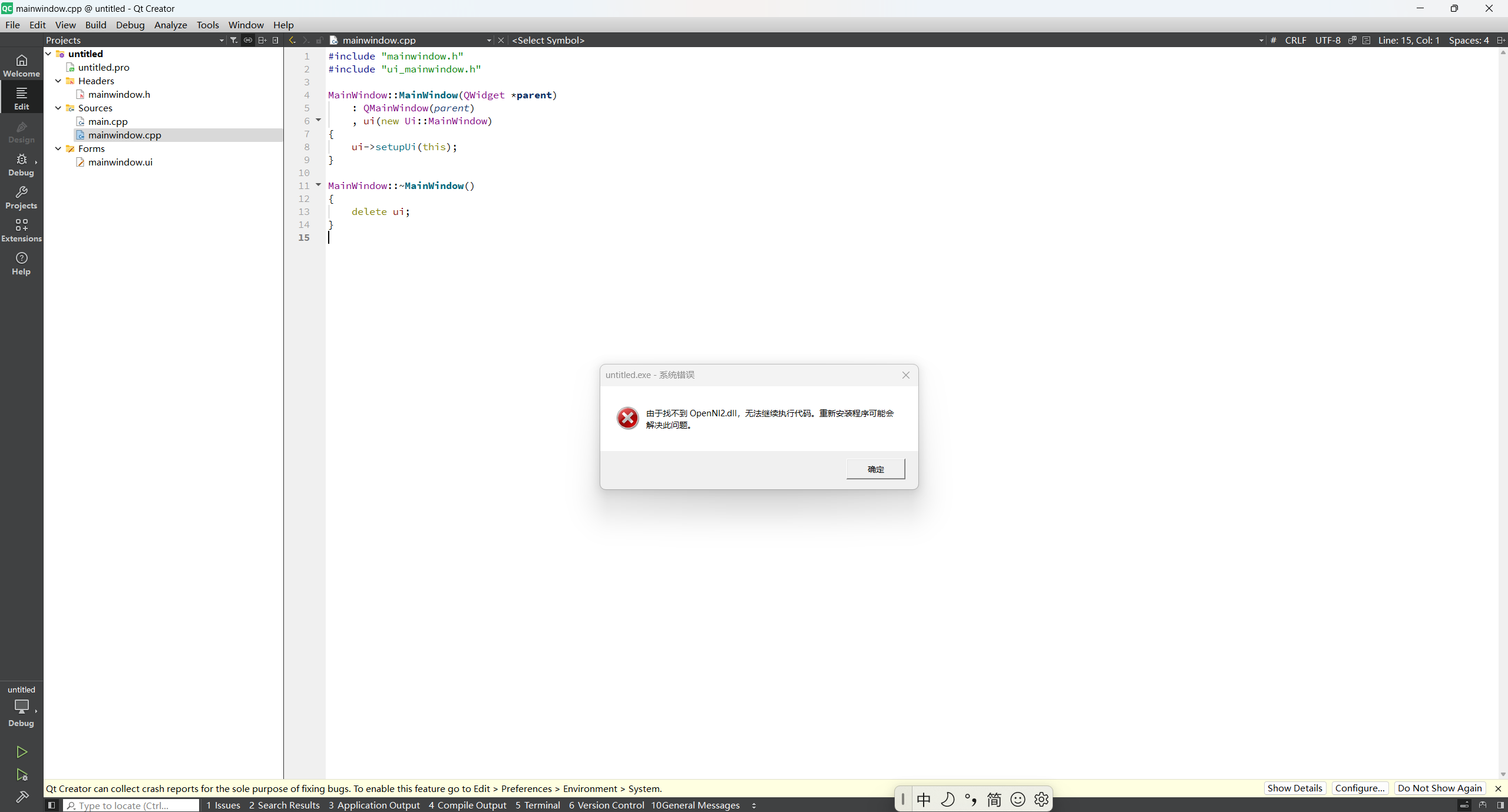
Task: Collapse the code fold at line 6
Action: pos(318,120)
